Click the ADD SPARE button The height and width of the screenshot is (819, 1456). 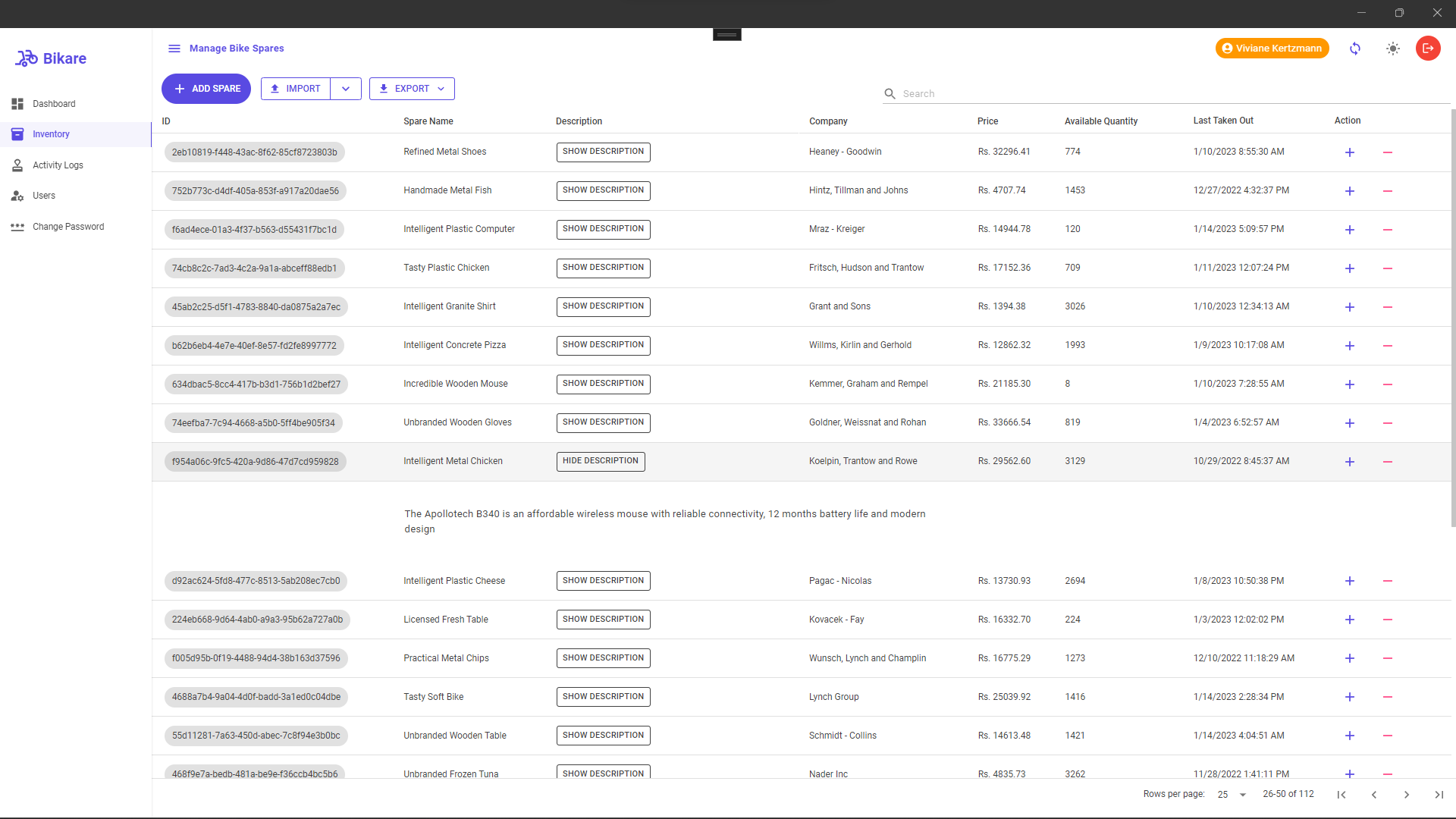(x=206, y=88)
